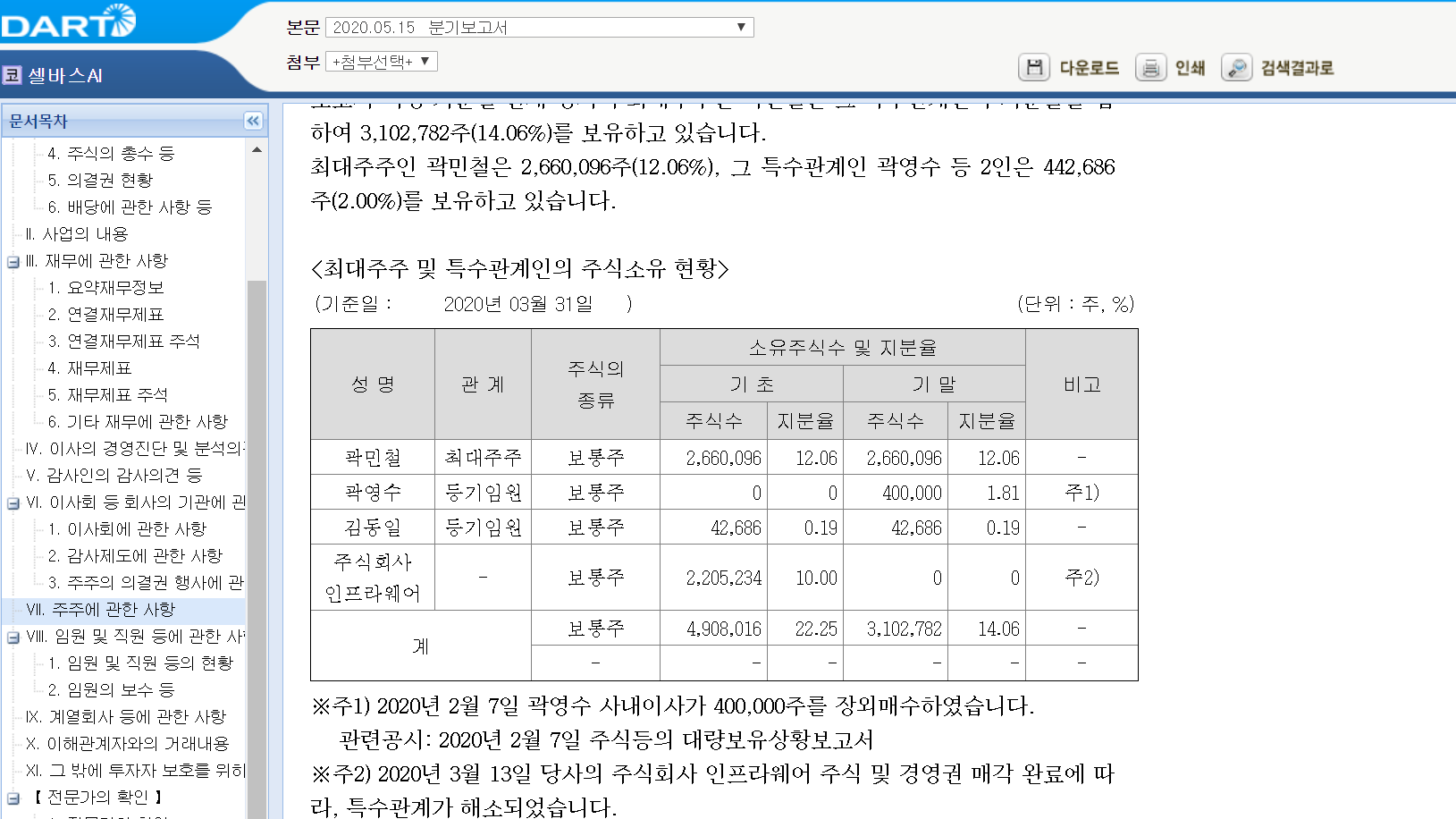Collapse the III. 재무에 관한 사항 tree node
Screen dimensions: 1456x819
click(x=13, y=262)
